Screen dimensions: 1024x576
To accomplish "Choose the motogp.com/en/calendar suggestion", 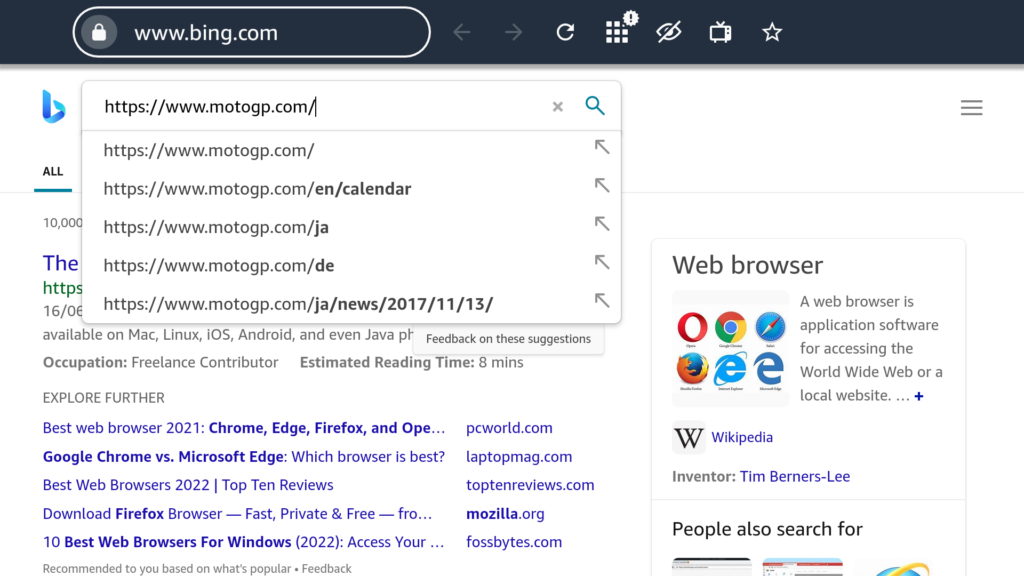I will (258, 189).
